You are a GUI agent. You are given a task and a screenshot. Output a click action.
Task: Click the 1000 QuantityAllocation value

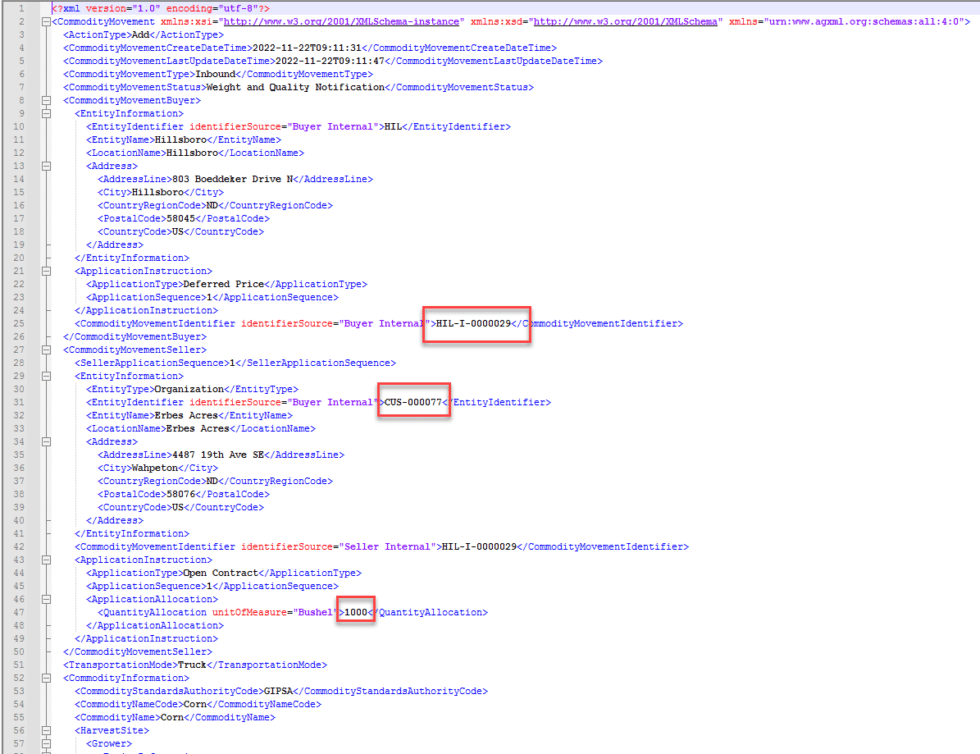[x=356, y=611]
